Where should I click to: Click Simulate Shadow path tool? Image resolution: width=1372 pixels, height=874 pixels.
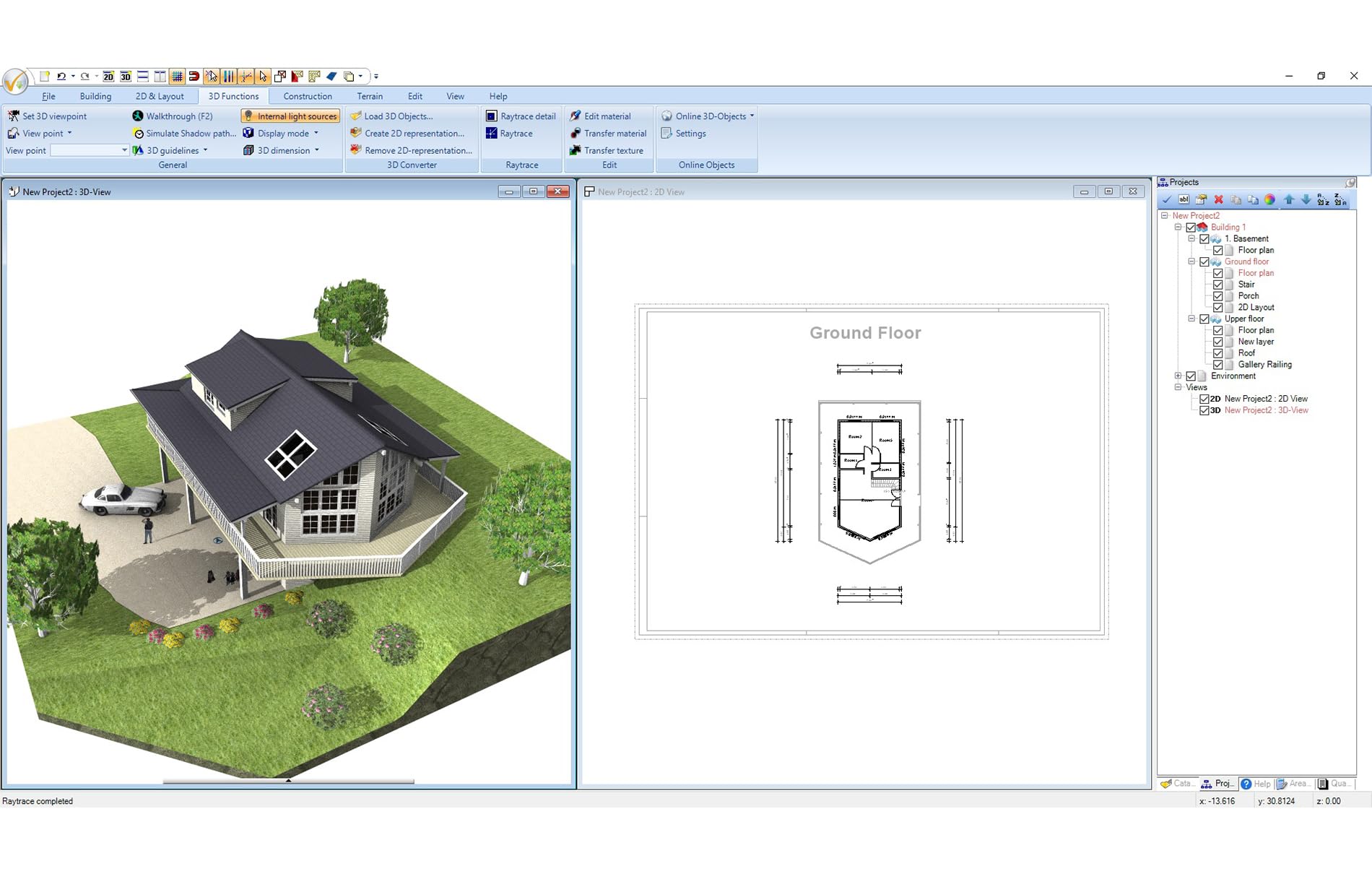pyautogui.click(x=184, y=134)
